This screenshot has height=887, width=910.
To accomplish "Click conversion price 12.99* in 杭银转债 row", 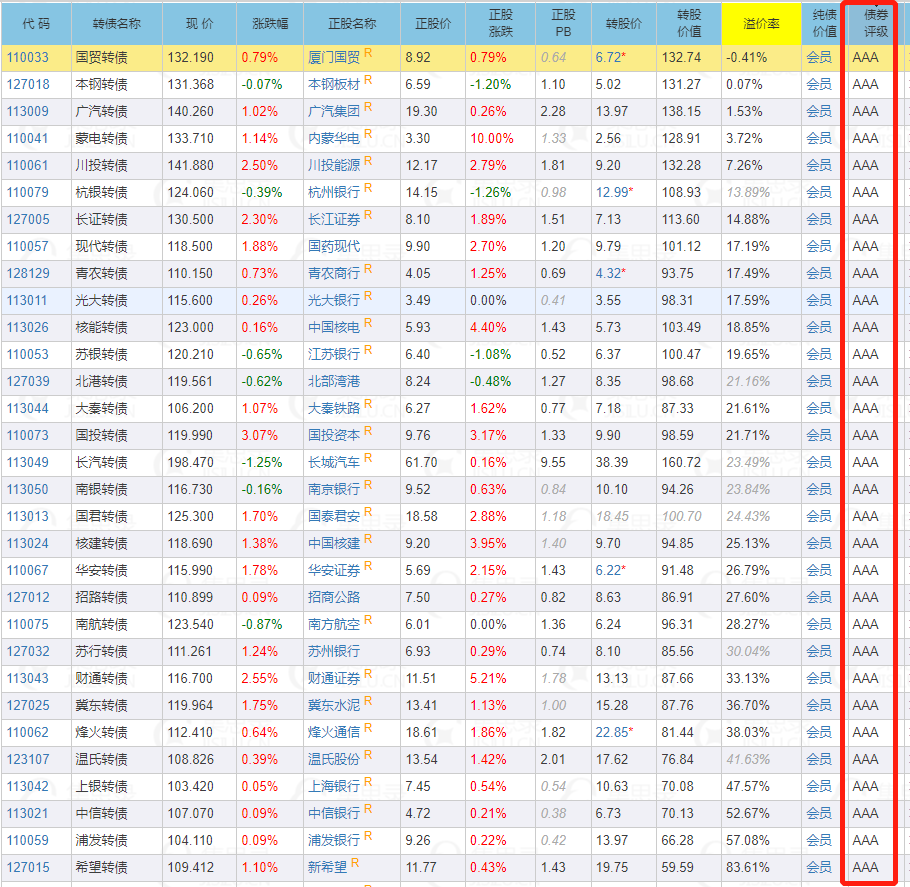I will tap(615, 193).
